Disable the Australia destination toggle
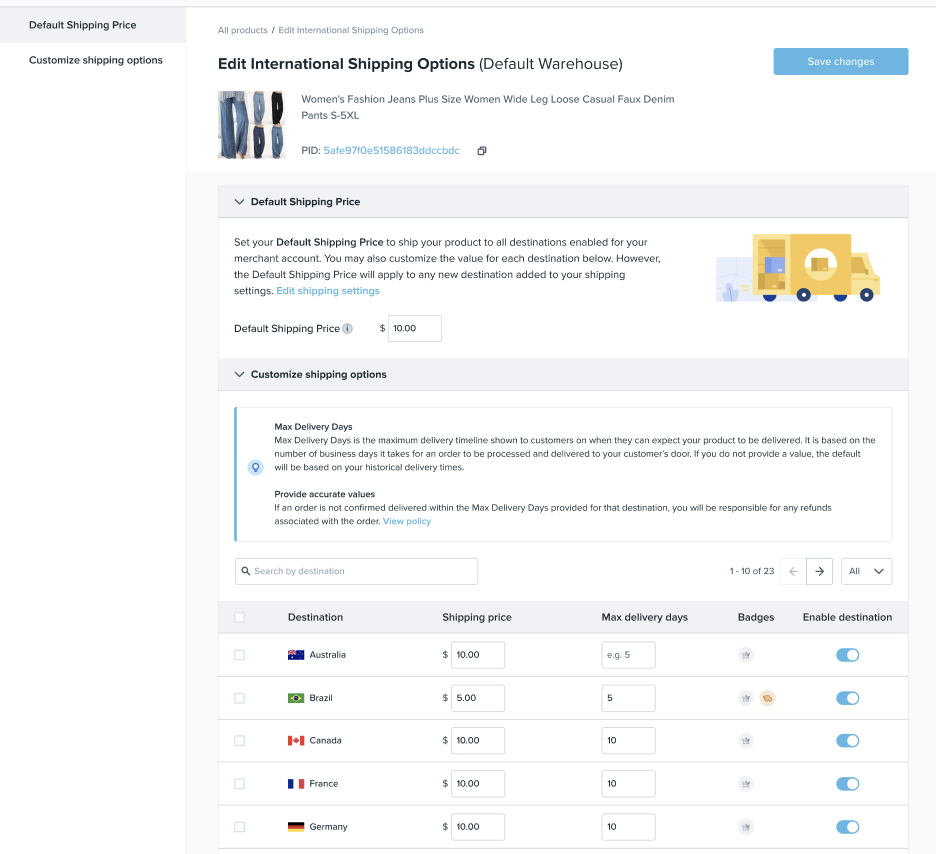Image resolution: width=936 pixels, height=854 pixels. (847, 655)
